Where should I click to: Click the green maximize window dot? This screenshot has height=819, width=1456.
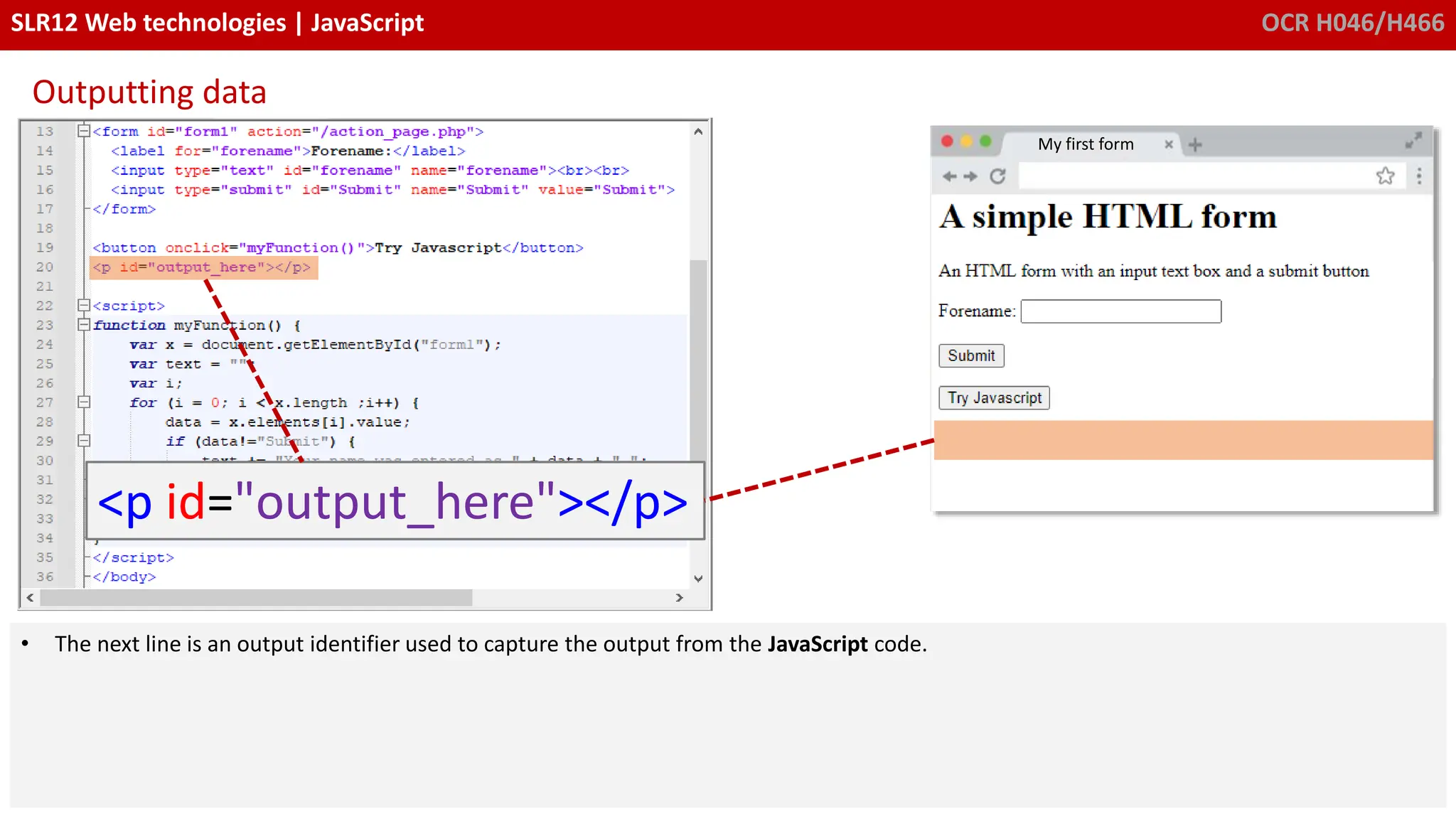click(985, 141)
